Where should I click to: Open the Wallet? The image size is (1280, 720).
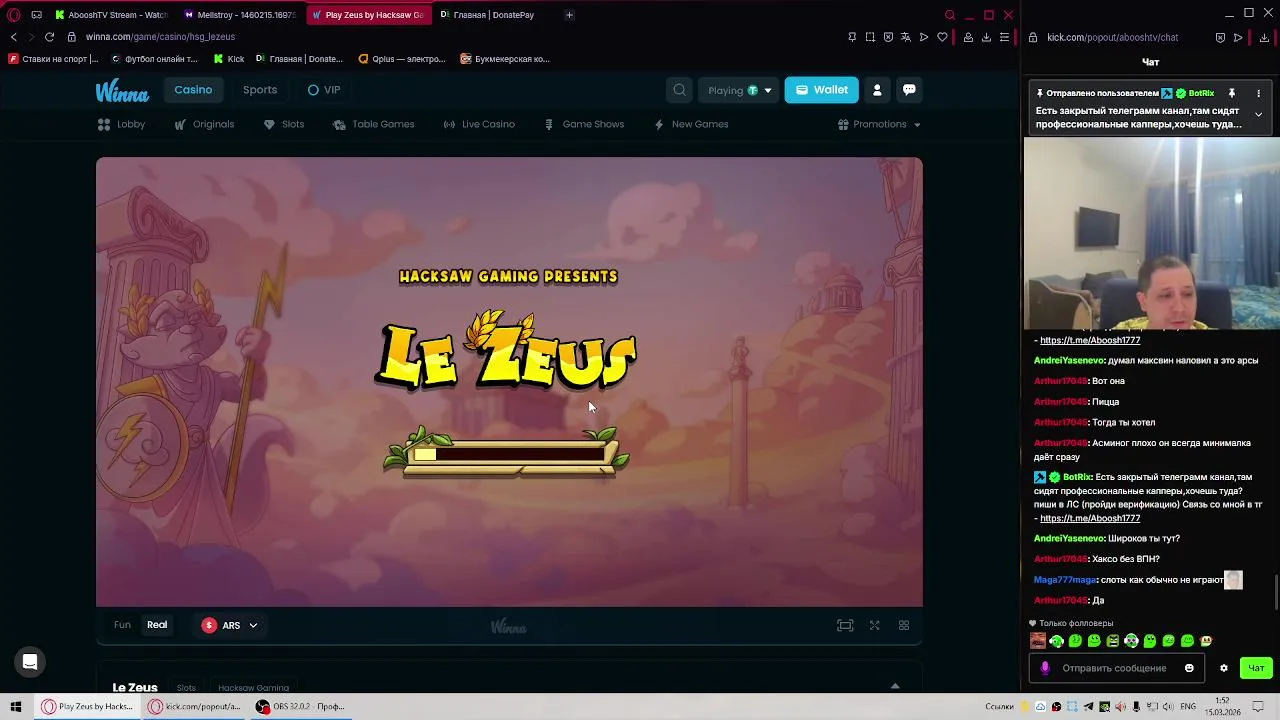pyautogui.click(x=821, y=90)
